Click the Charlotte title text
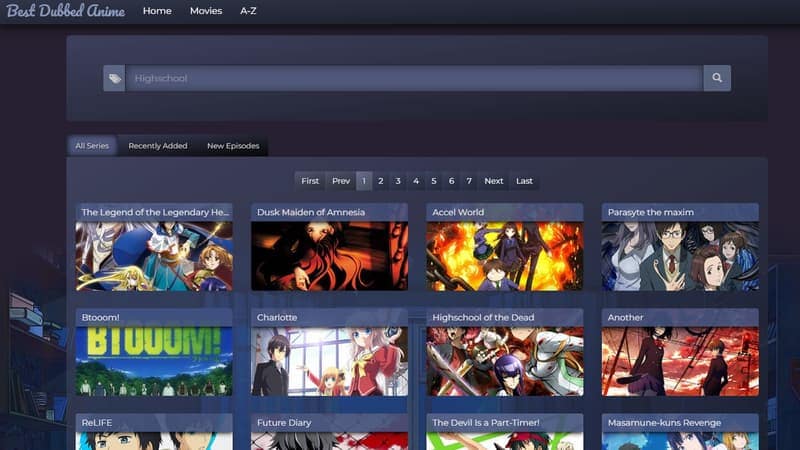The width and height of the screenshot is (800, 450). point(277,317)
